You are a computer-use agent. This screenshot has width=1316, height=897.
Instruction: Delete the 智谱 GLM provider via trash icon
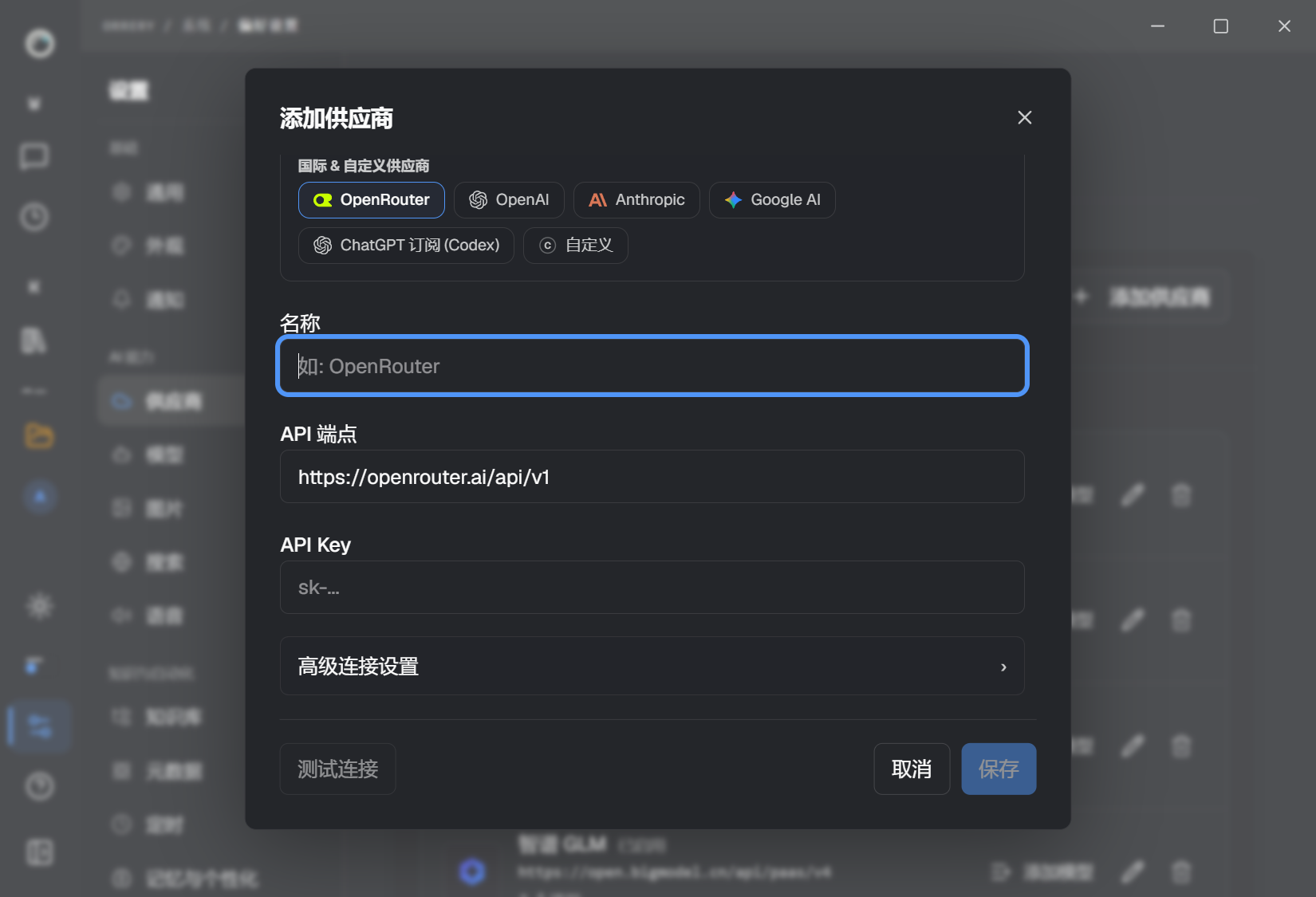click(x=1181, y=871)
